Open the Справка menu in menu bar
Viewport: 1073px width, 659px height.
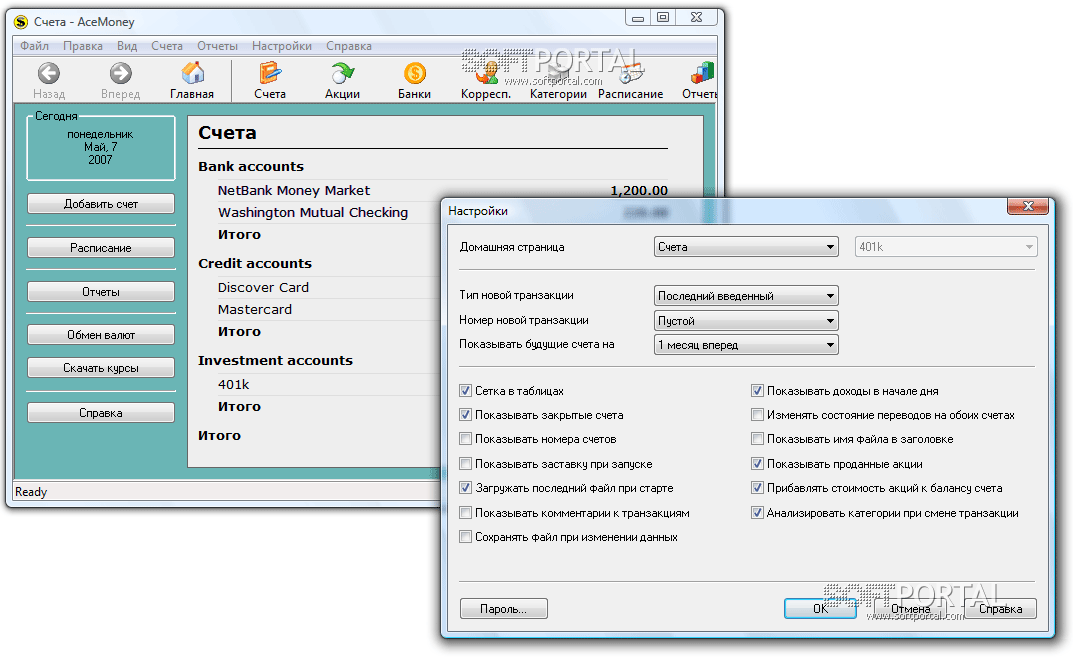(x=349, y=46)
